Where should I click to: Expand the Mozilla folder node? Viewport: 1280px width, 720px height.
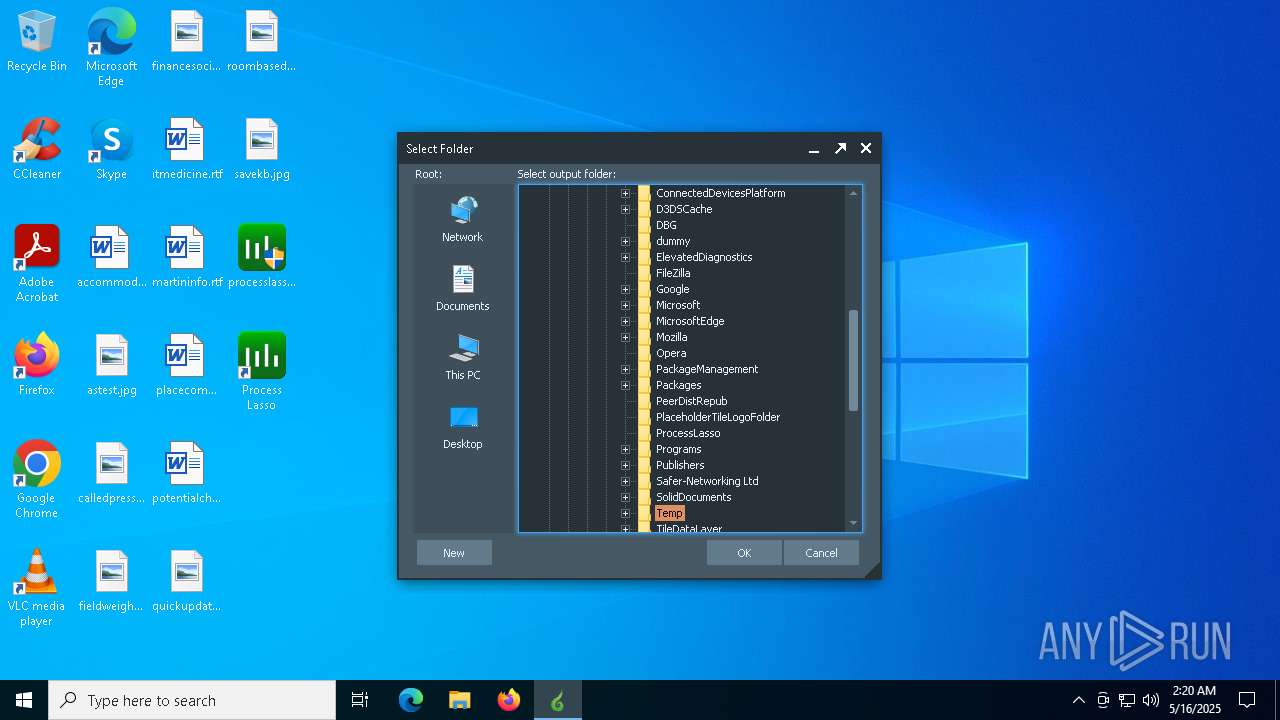pyautogui.click(x=625, y=337)
